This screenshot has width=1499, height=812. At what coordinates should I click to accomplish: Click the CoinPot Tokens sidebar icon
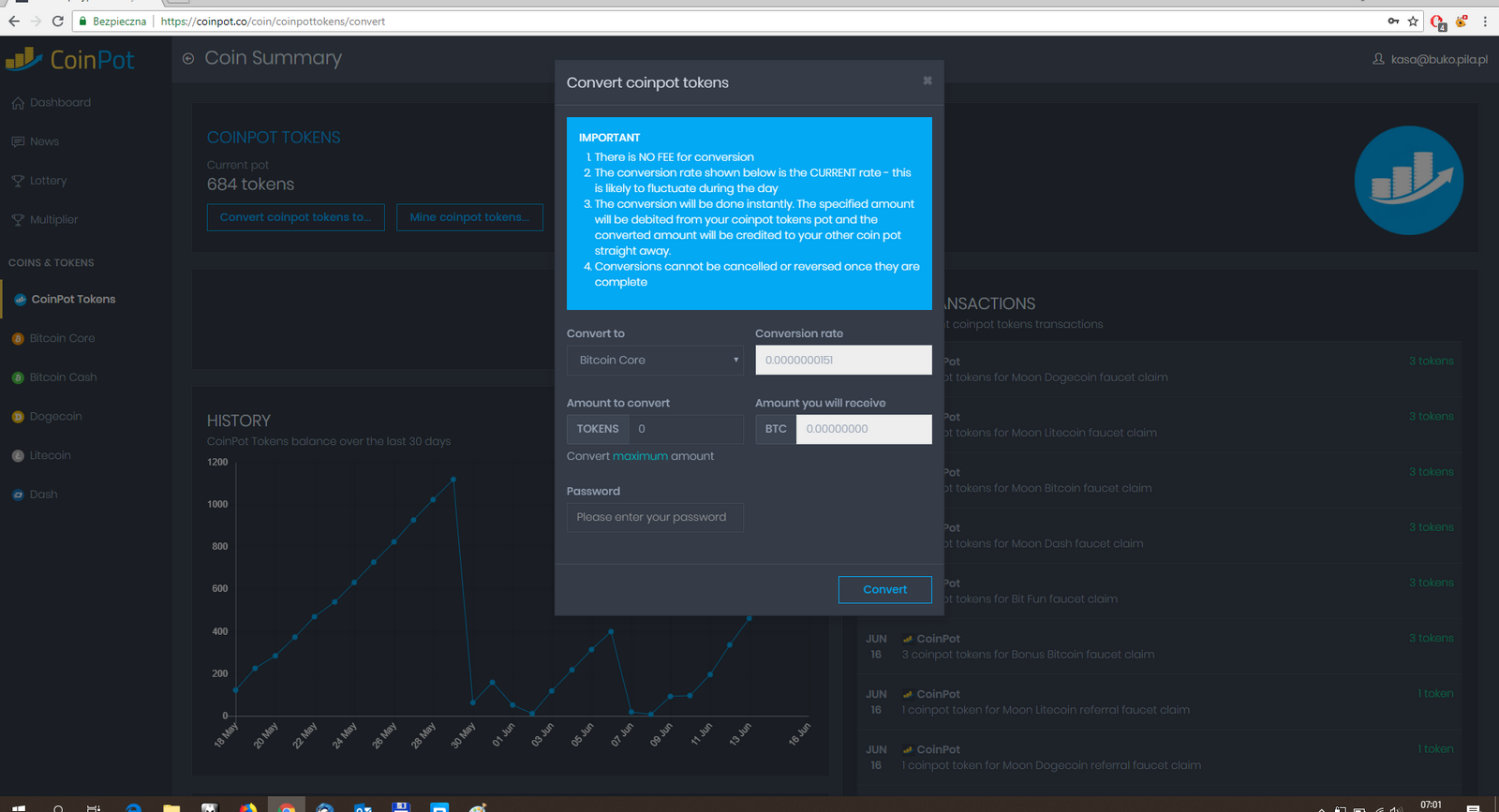pyautogui.click(x=20, y=300)
